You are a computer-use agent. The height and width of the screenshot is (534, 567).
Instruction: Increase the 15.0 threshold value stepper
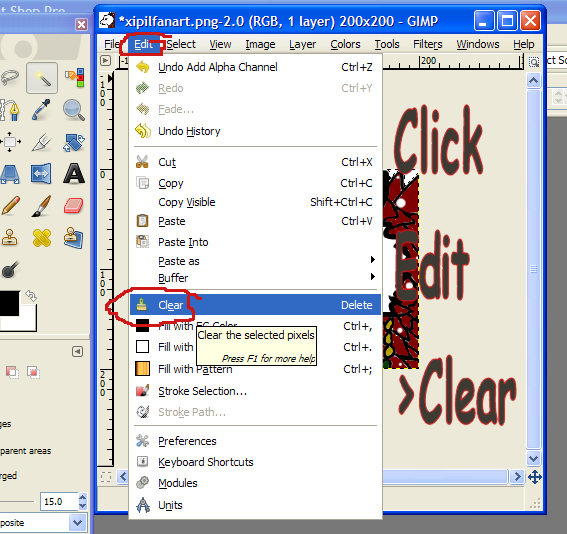(x=83, y=497)
